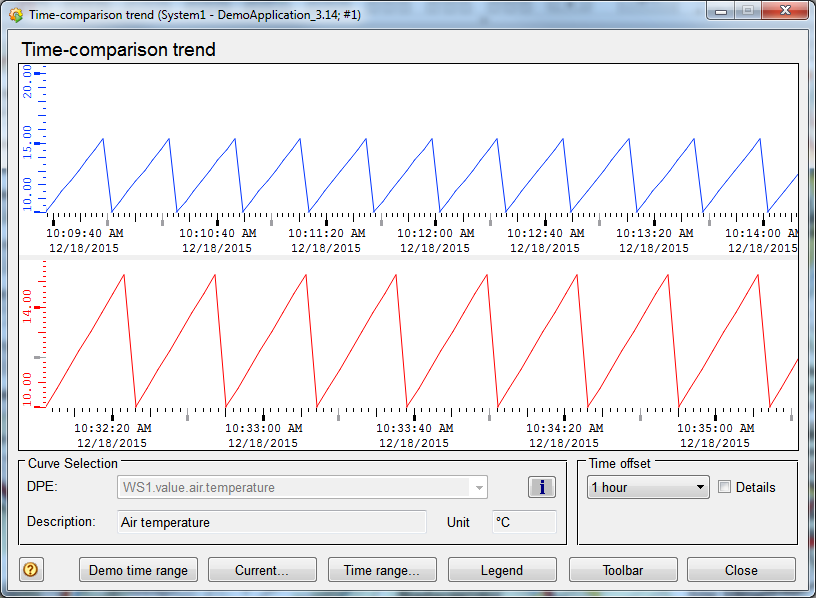This screenshot has height=598, width=816.
Task: Enable the Details checkbox
Action: pyautogui.click(x=726, y=488)
